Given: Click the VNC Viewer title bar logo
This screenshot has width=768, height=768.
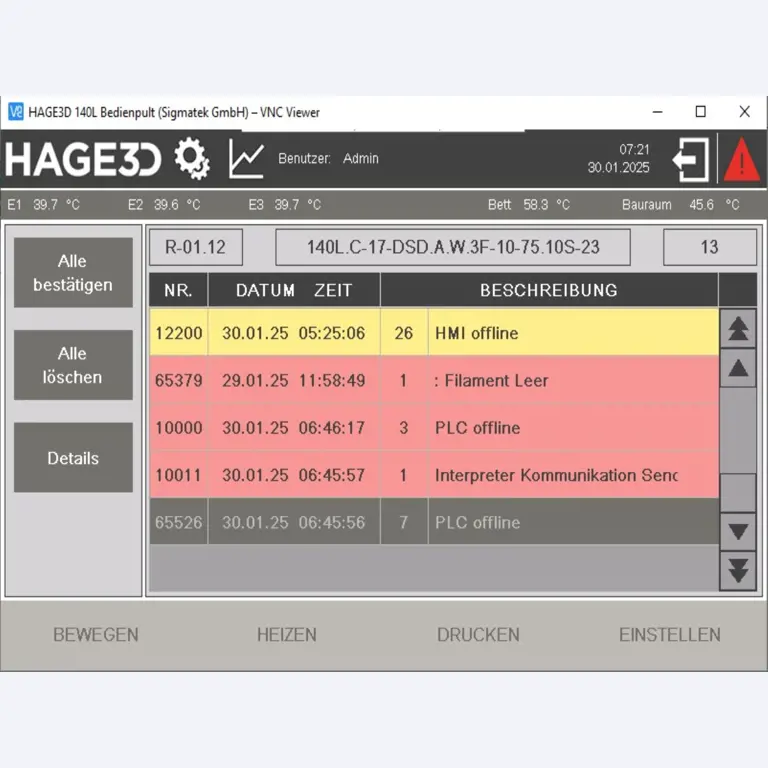Looking at the screenshot, I should click(15, 112).
